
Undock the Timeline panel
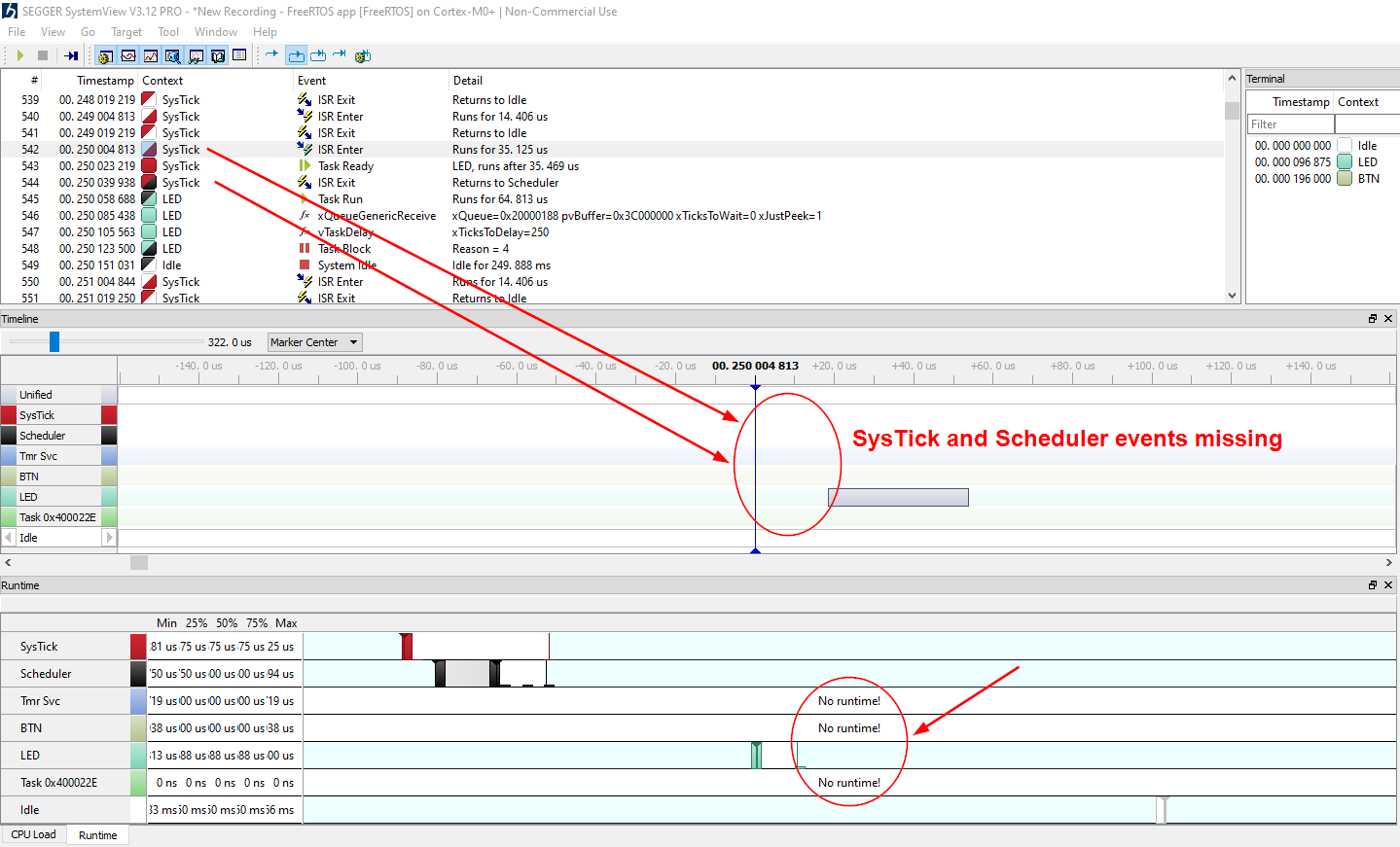[x=1373, y=319]
